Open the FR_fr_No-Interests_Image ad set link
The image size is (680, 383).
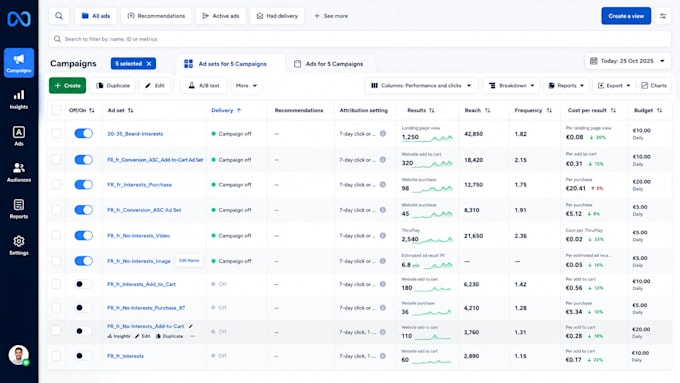139,261
